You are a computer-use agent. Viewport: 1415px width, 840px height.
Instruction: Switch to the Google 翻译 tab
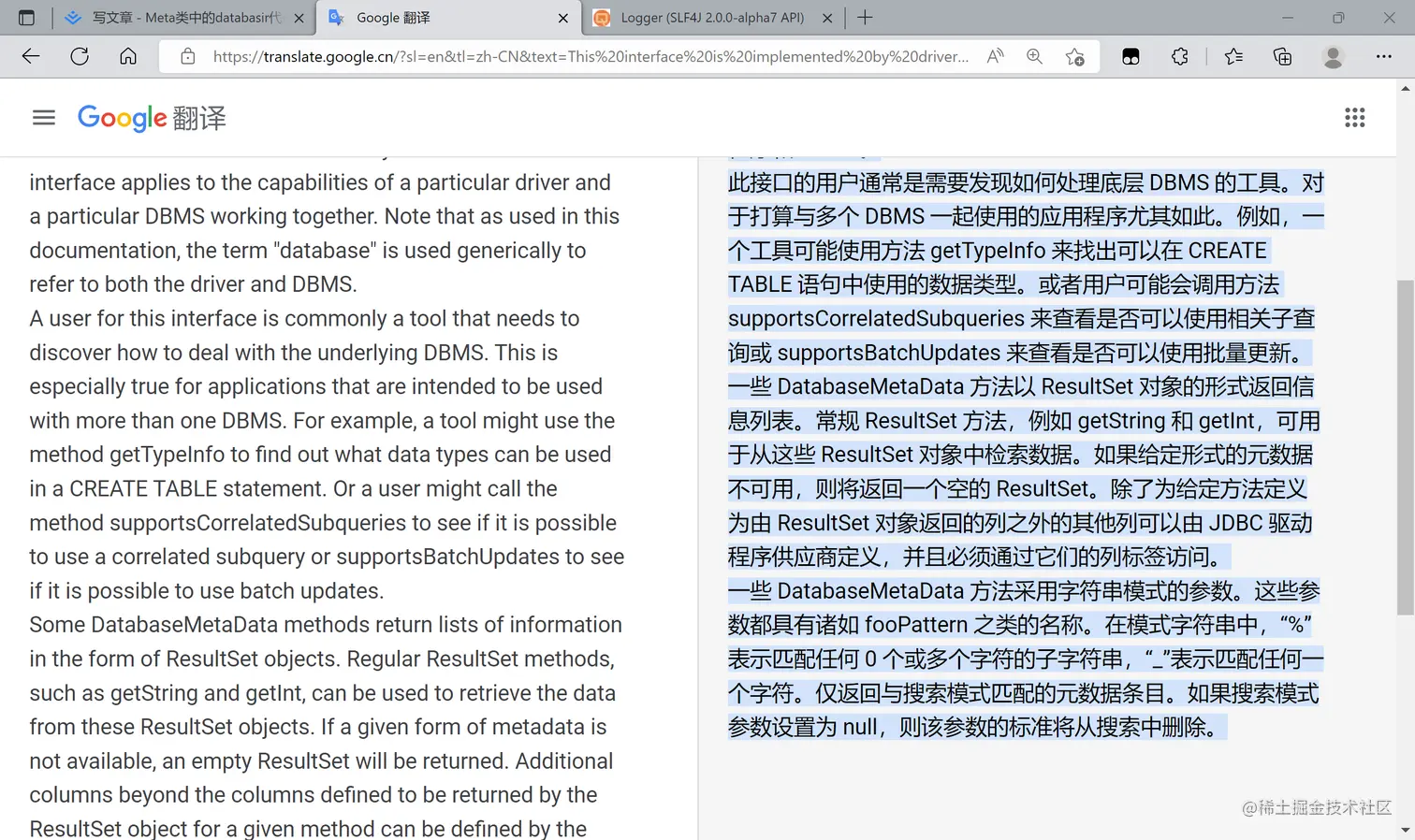click(x=446, y=18)
